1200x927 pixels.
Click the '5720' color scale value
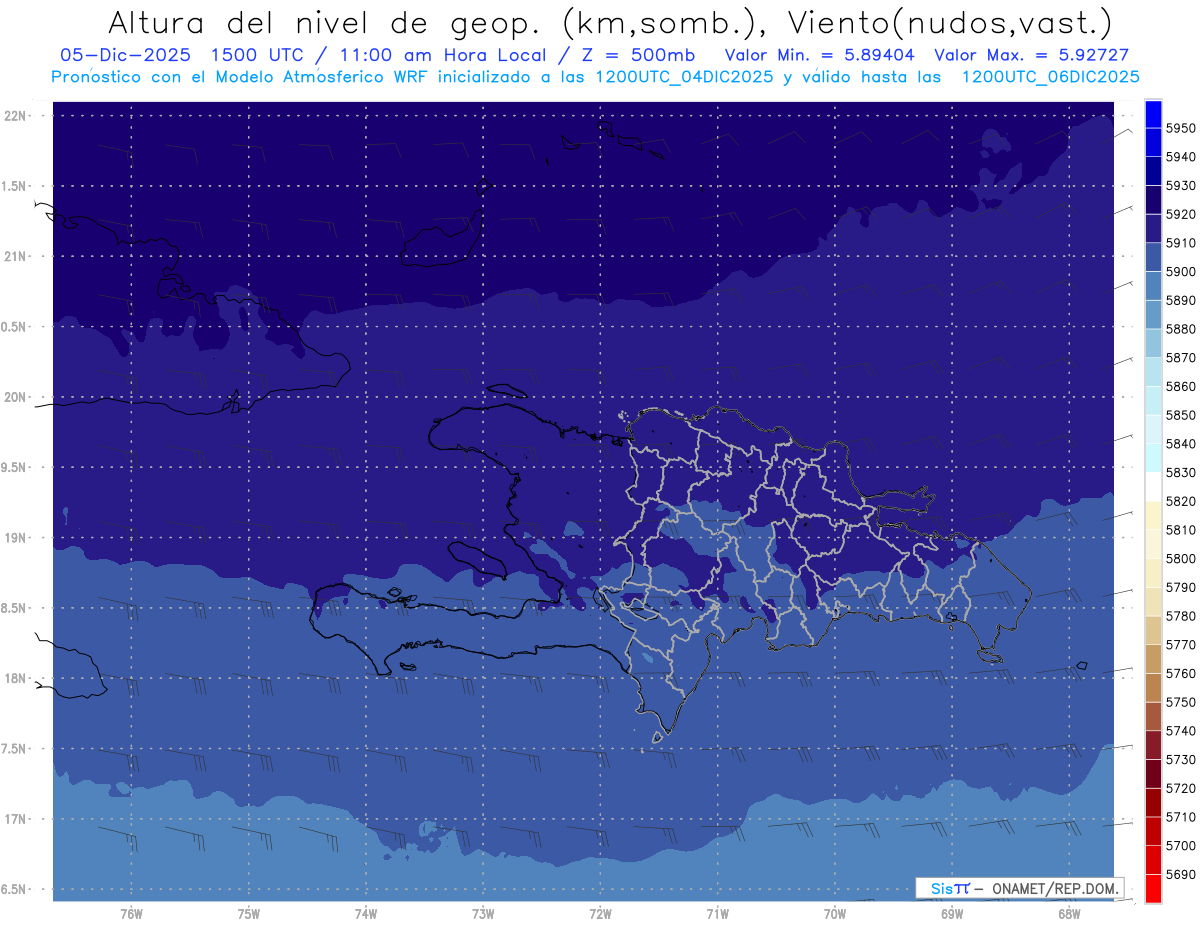tap(1180, 788)
